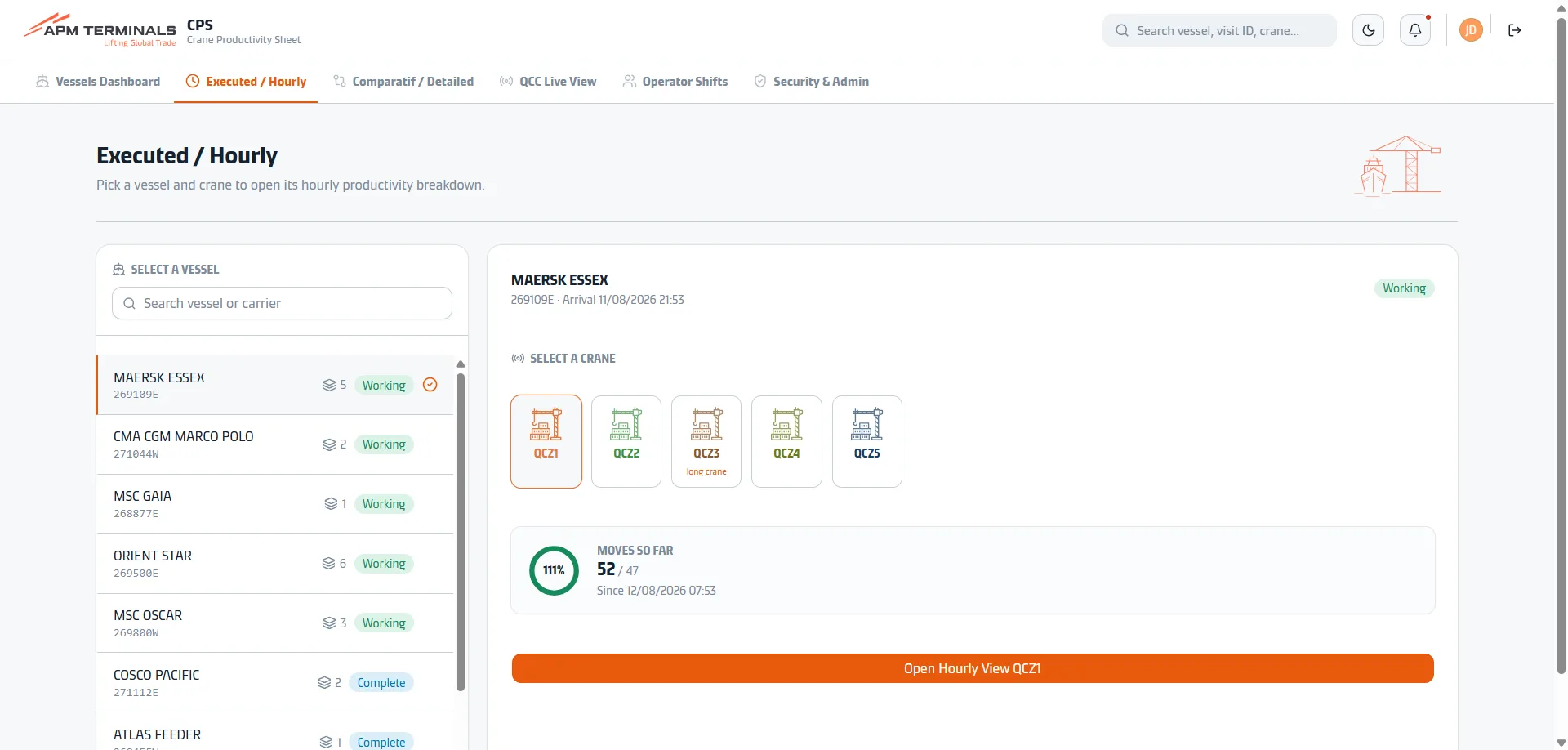
Task: Click Working badge on MSC GAIA
Action: coord(384,504)
